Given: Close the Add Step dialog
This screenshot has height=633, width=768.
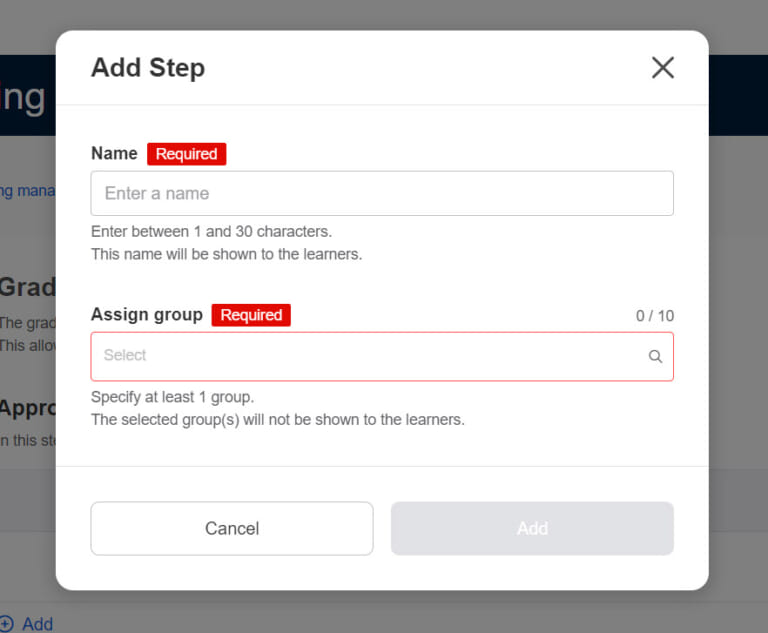Looking at the screenshot, I should (x=663, y=68).
